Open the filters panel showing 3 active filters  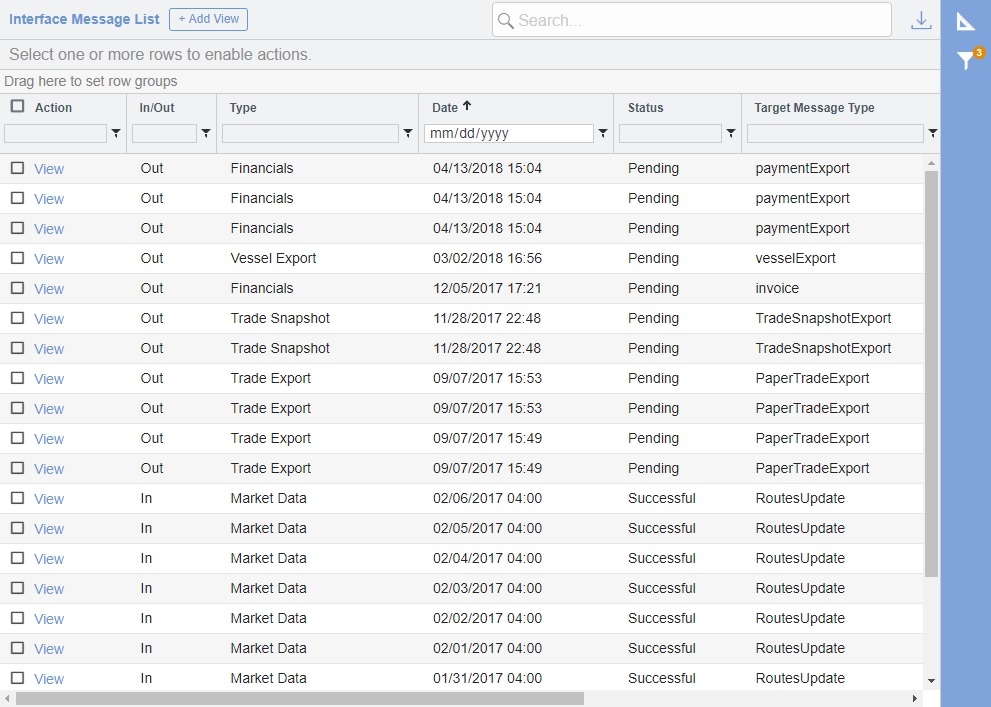pos(964,60)
